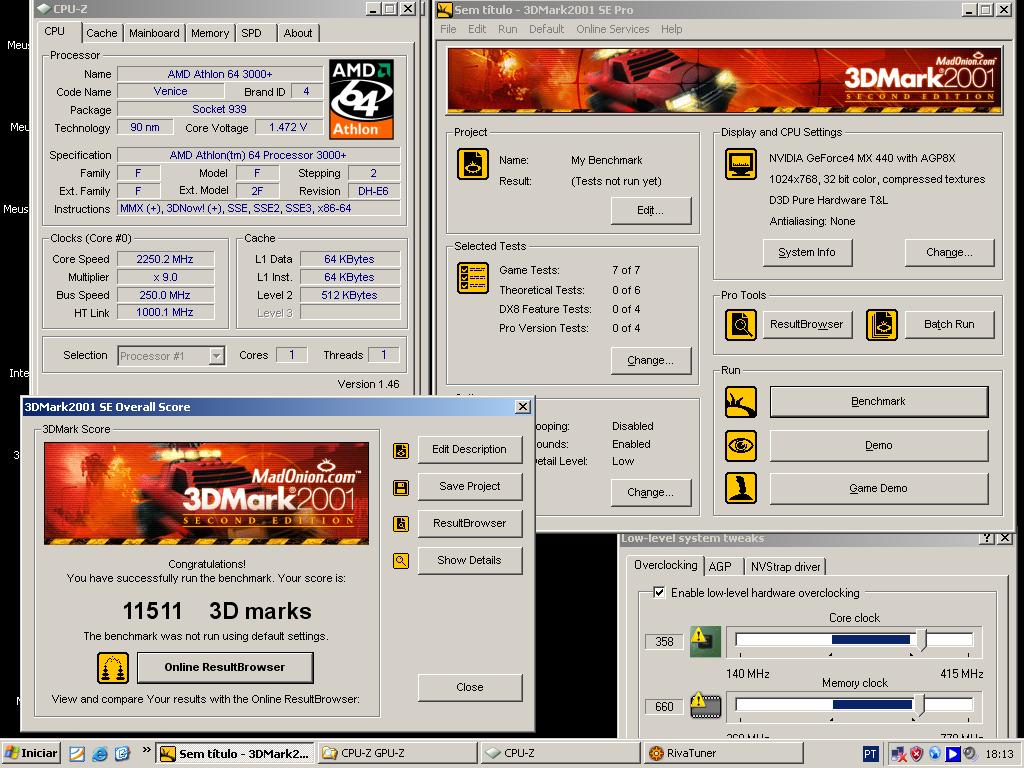
Task: Click the blue play-arrow tray icon
Action: 953,754
